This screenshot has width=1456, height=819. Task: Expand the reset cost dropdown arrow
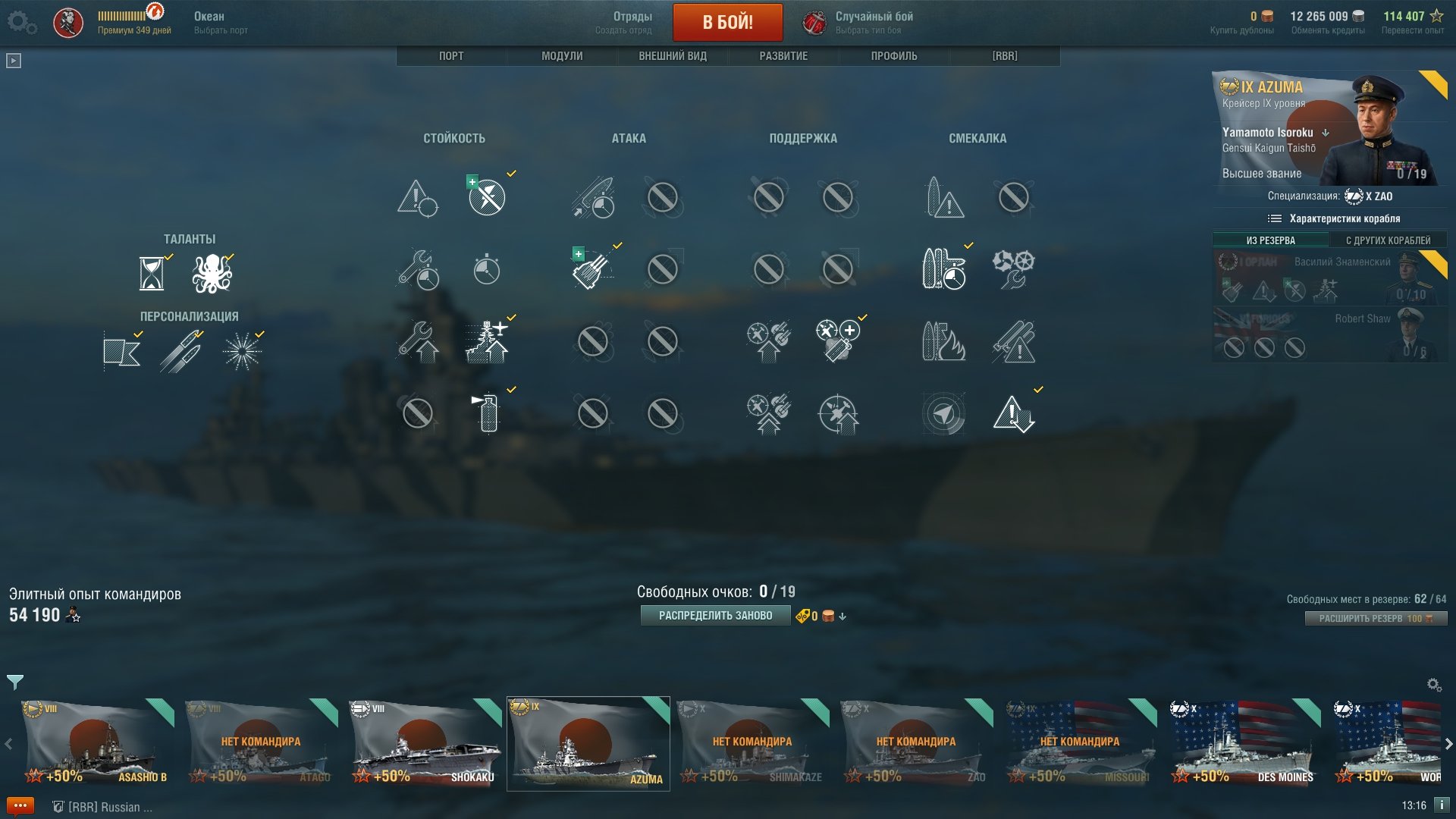[843, 617]
